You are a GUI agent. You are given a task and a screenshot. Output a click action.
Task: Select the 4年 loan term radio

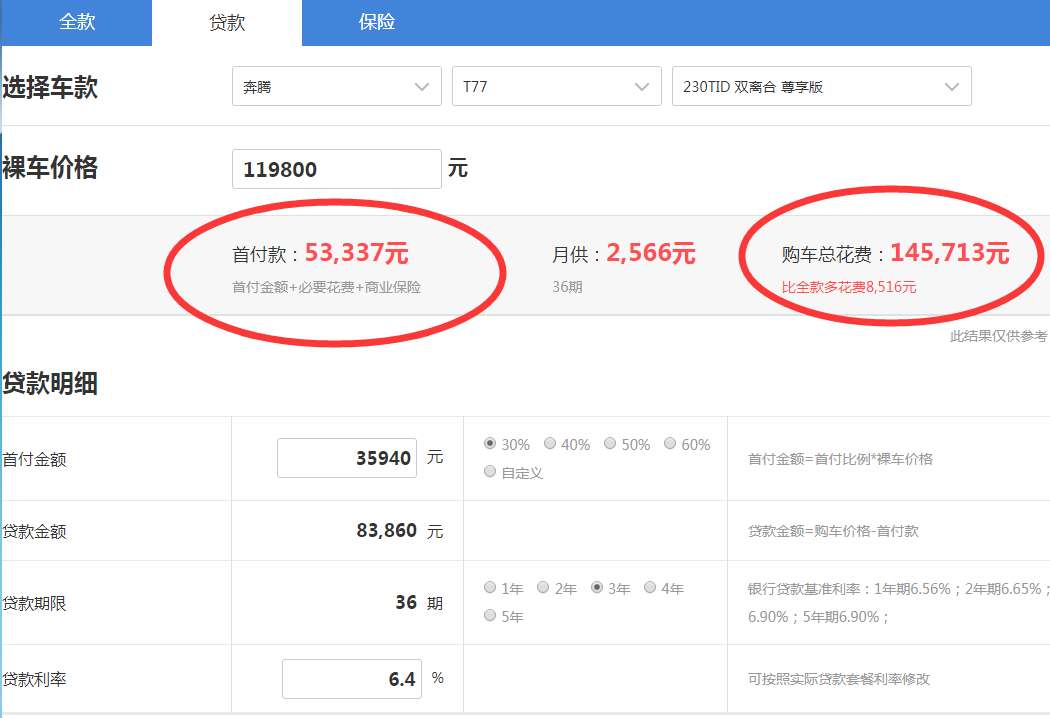click(x=650, y=587)
